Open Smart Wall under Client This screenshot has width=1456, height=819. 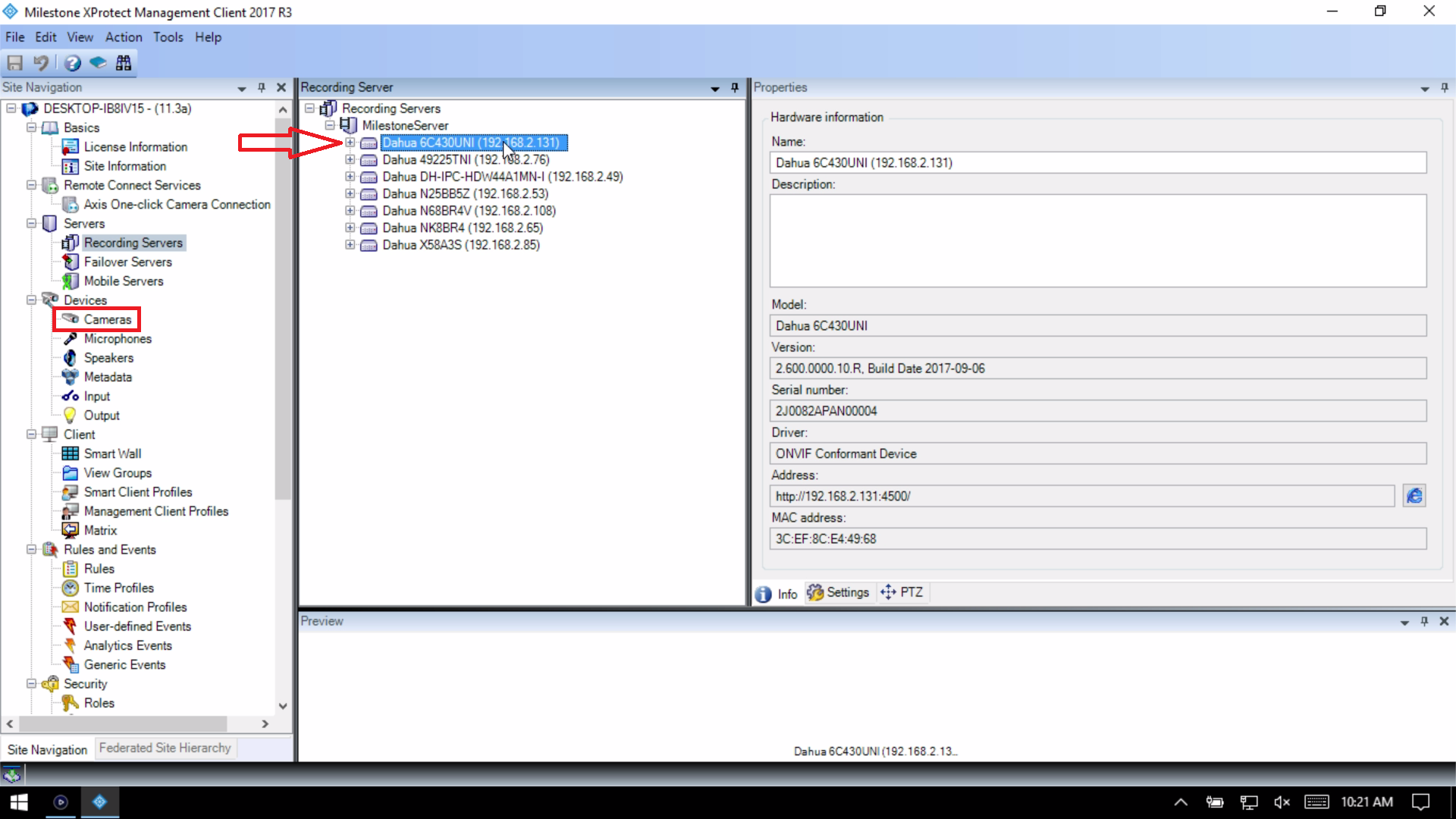[112, 453]
